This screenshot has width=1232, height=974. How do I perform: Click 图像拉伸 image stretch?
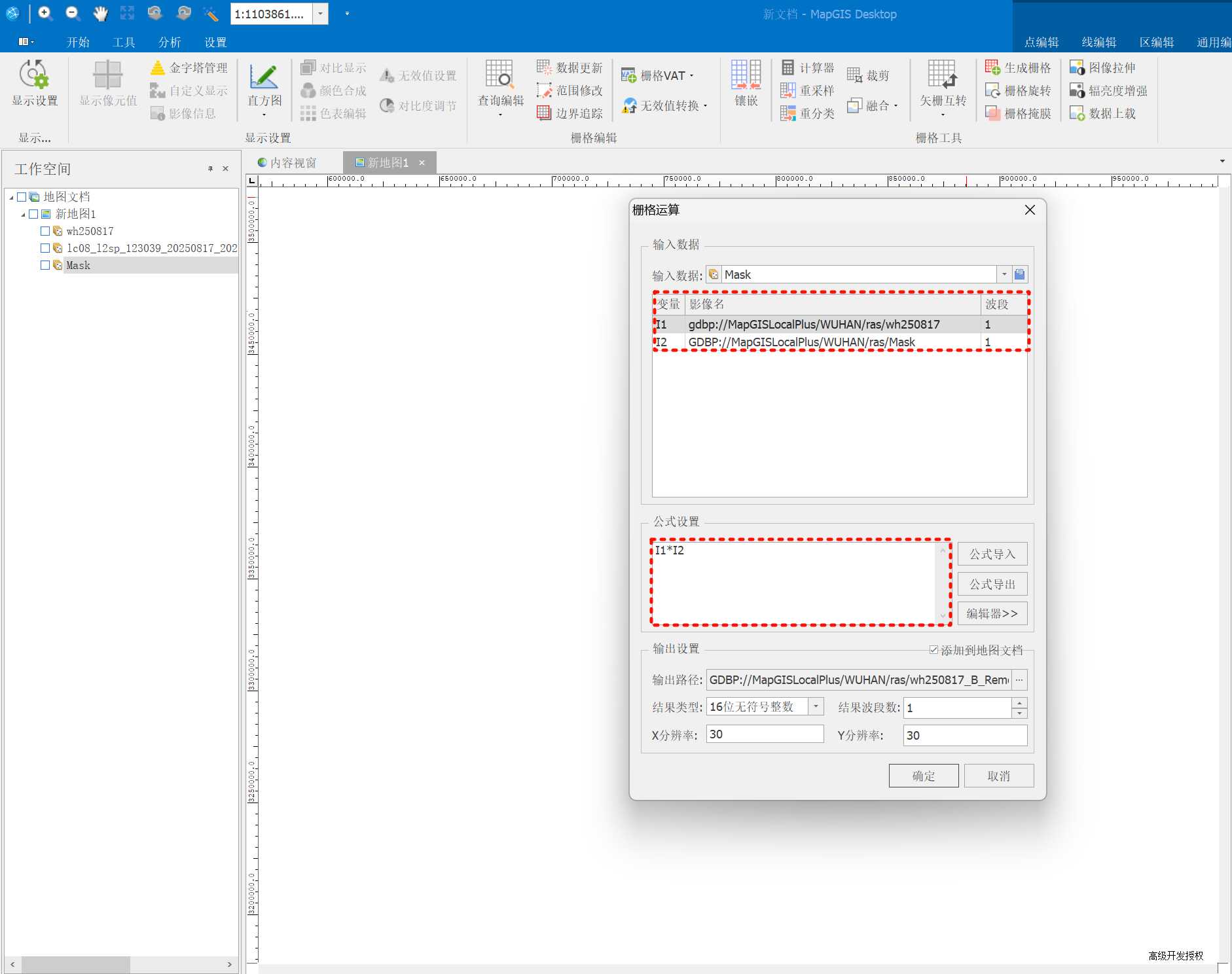click(1102, 68)
